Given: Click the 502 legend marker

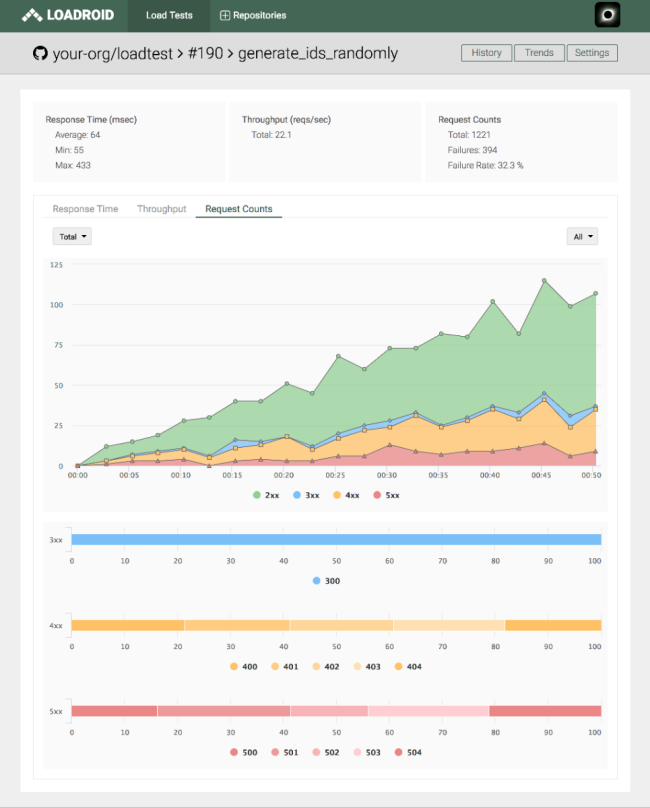Looking at the screenshot, I should (318, 751).
